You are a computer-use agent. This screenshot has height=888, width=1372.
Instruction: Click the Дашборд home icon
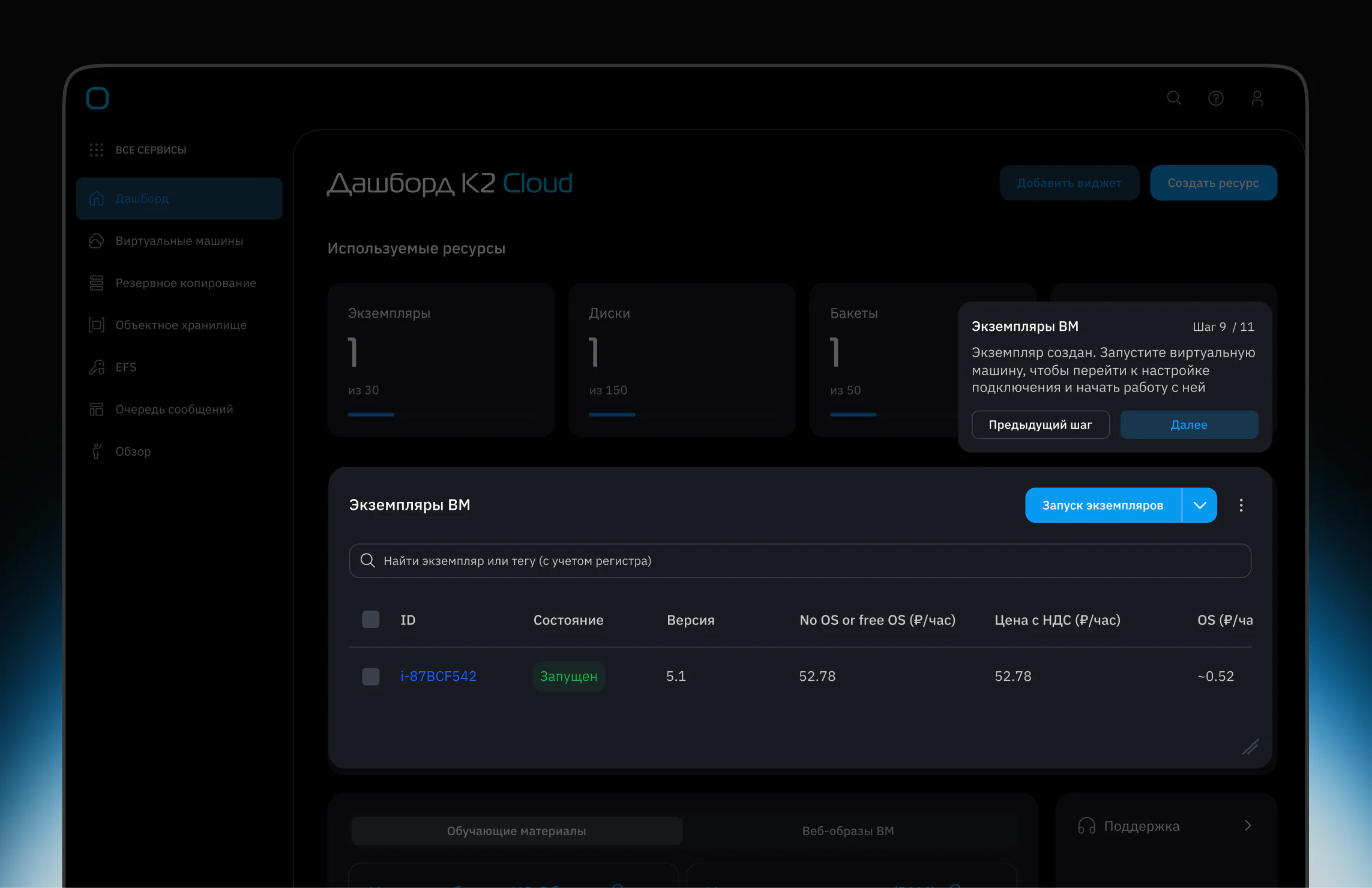click(x=96, y=199)
